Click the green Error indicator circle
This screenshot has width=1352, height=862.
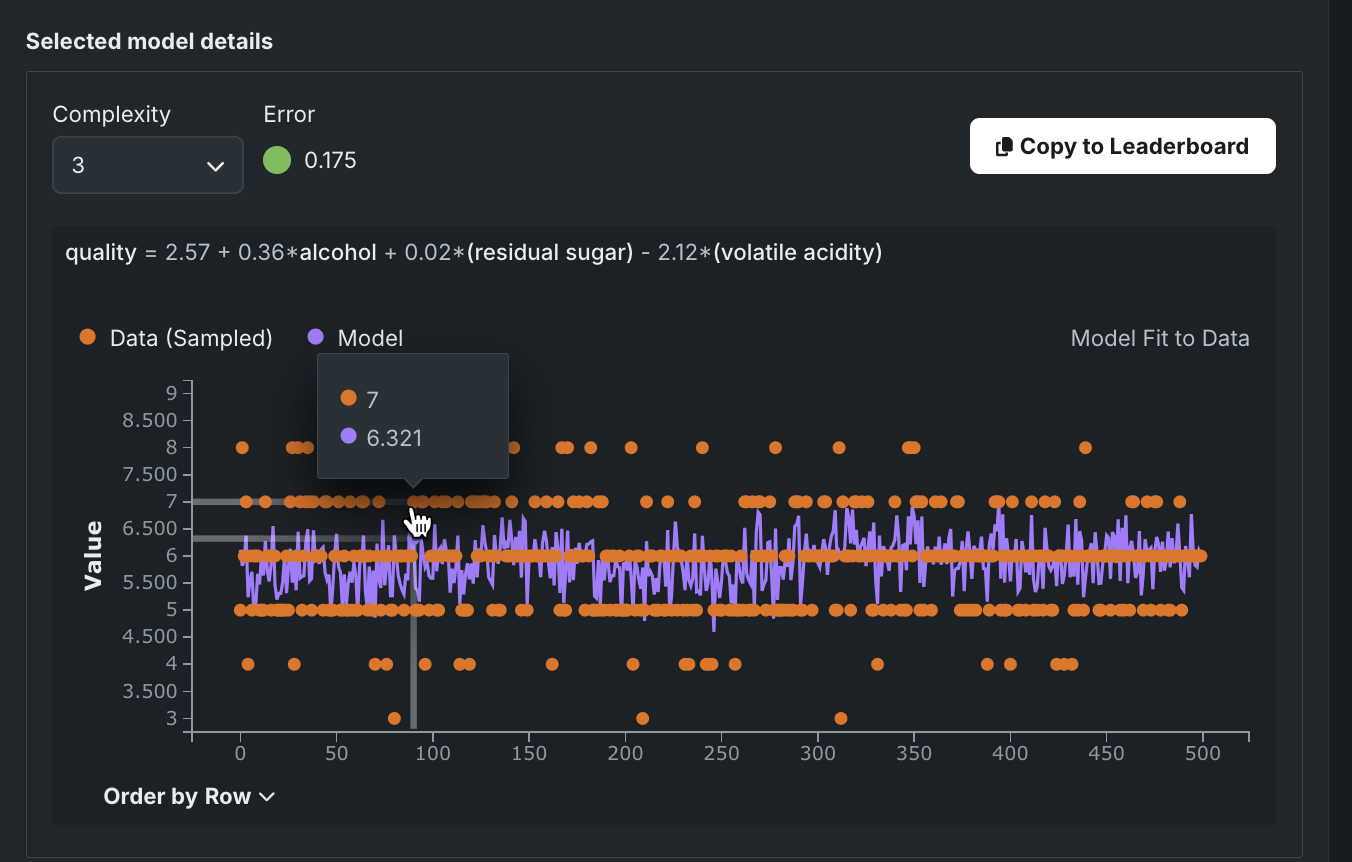tap(277, 160)
